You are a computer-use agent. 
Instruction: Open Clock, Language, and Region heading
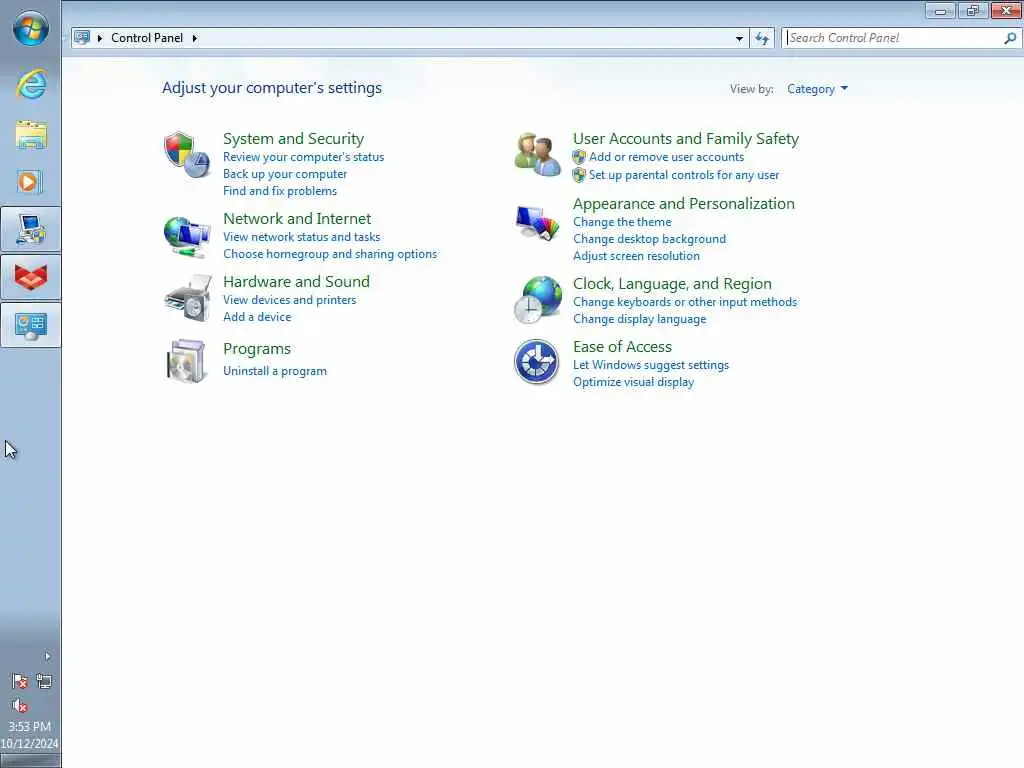tap(672, 283)
